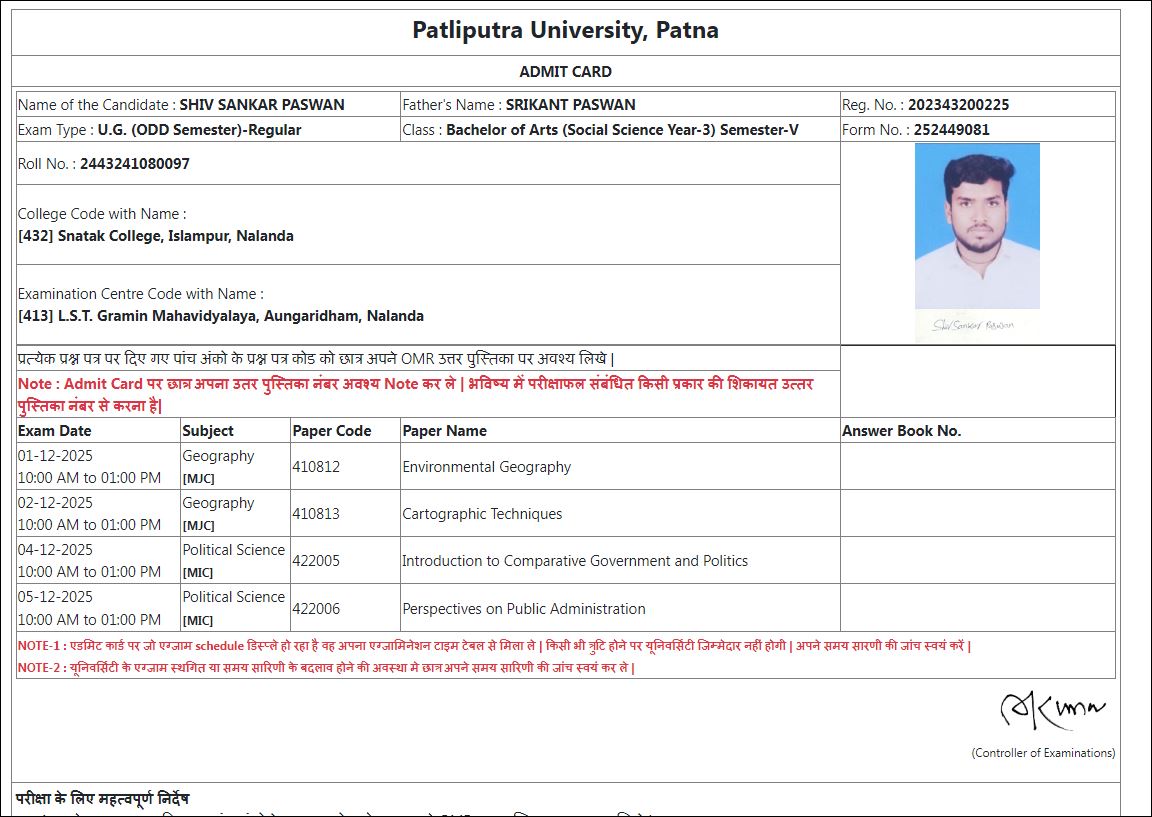The width and height of the screenshot is (1152, 817).
Task: Click the 04-12-2025 exam date cell
Action: 56,549
